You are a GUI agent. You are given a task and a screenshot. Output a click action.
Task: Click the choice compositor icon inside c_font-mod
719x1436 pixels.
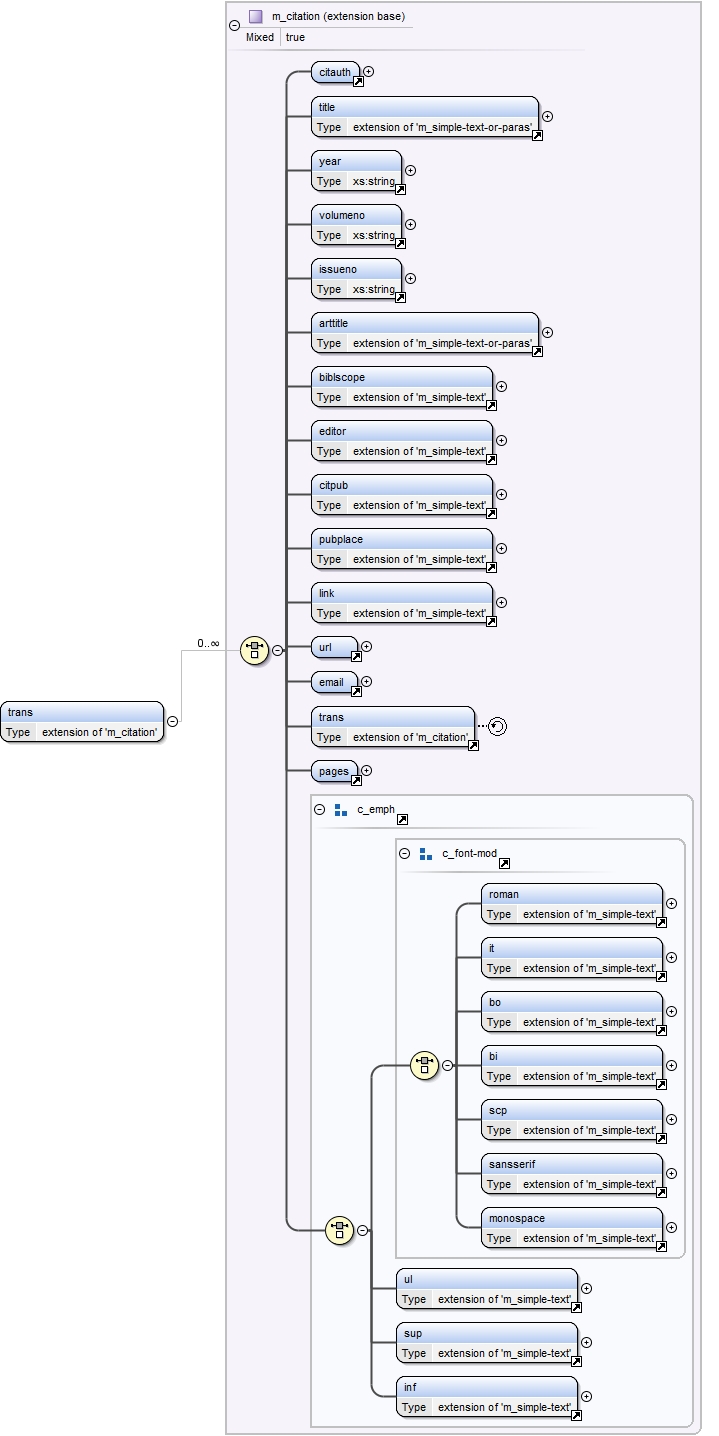point(425,1065)
